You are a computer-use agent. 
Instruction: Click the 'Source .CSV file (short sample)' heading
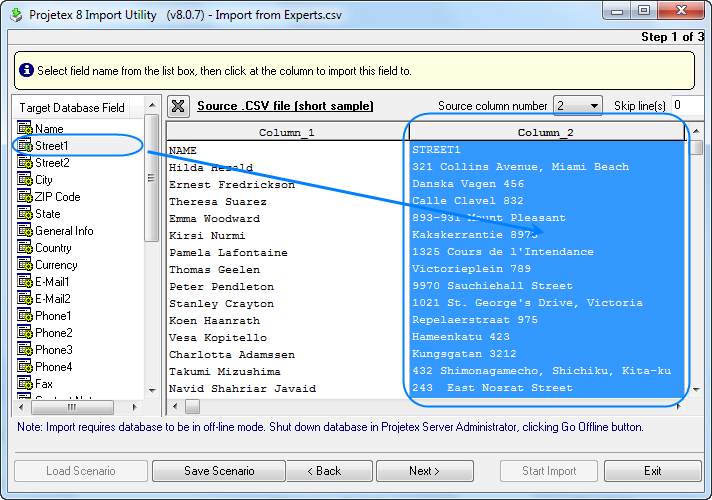tap(285, 106)
